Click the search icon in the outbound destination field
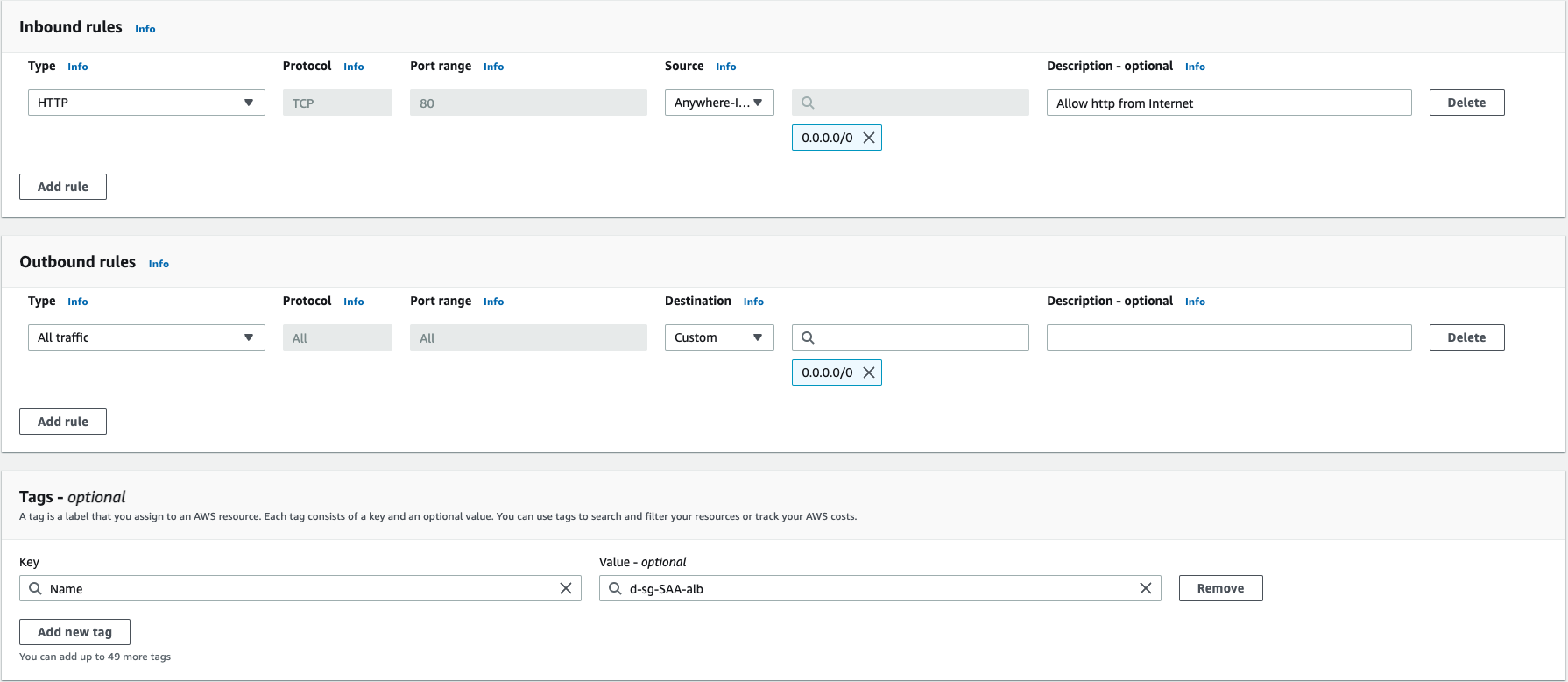This screenshot has height=682, width=1568. point(808,337)
